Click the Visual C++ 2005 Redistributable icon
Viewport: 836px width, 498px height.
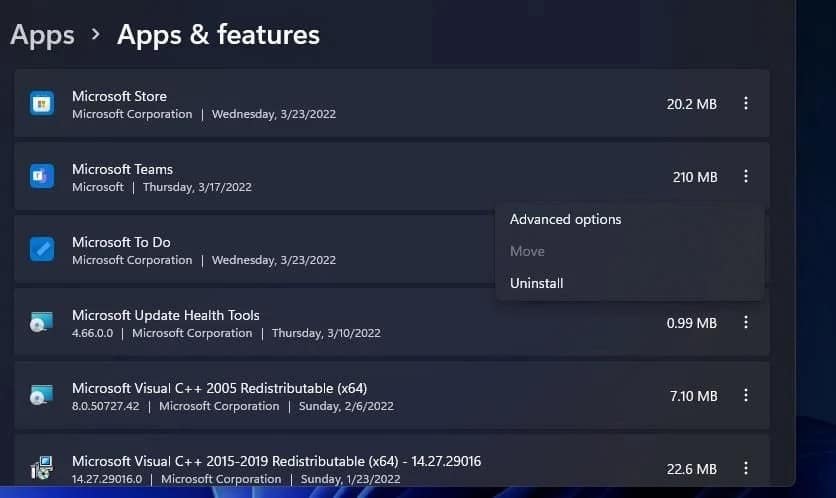(x=42, y=396)
